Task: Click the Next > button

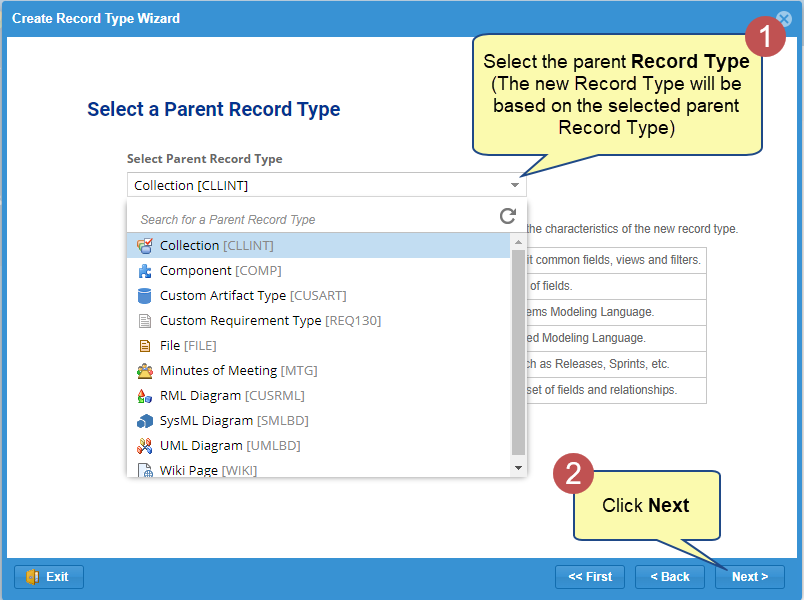Action: point(750,577)
